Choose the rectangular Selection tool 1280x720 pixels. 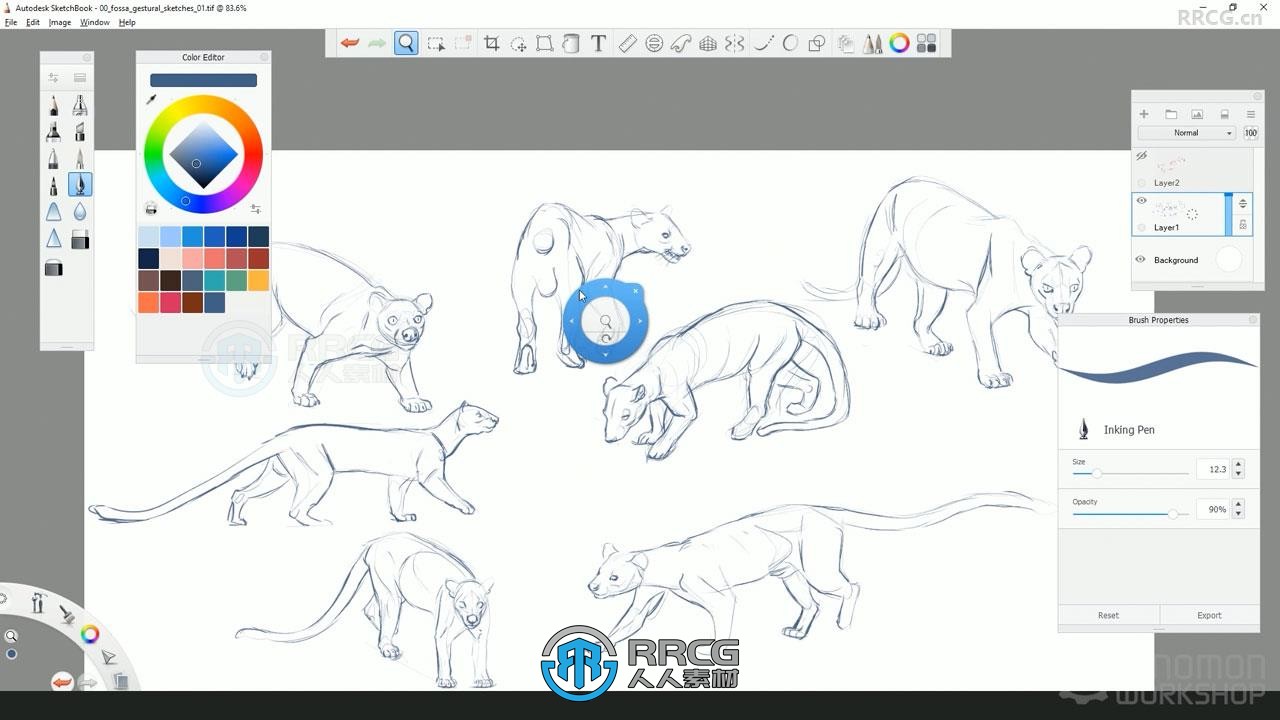(x=436, y=43)
